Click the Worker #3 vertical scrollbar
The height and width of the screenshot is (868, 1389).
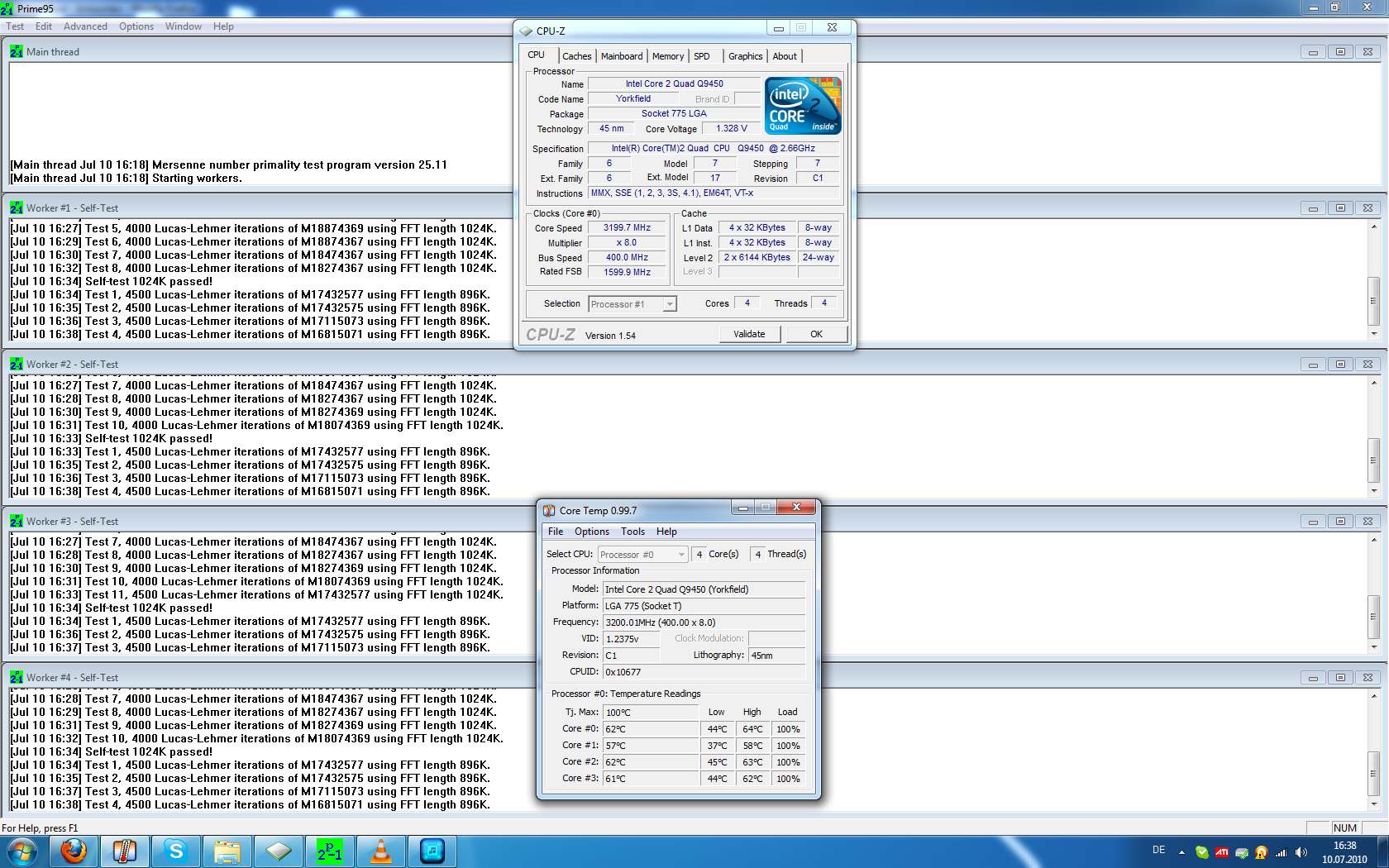click(1374, 592)
